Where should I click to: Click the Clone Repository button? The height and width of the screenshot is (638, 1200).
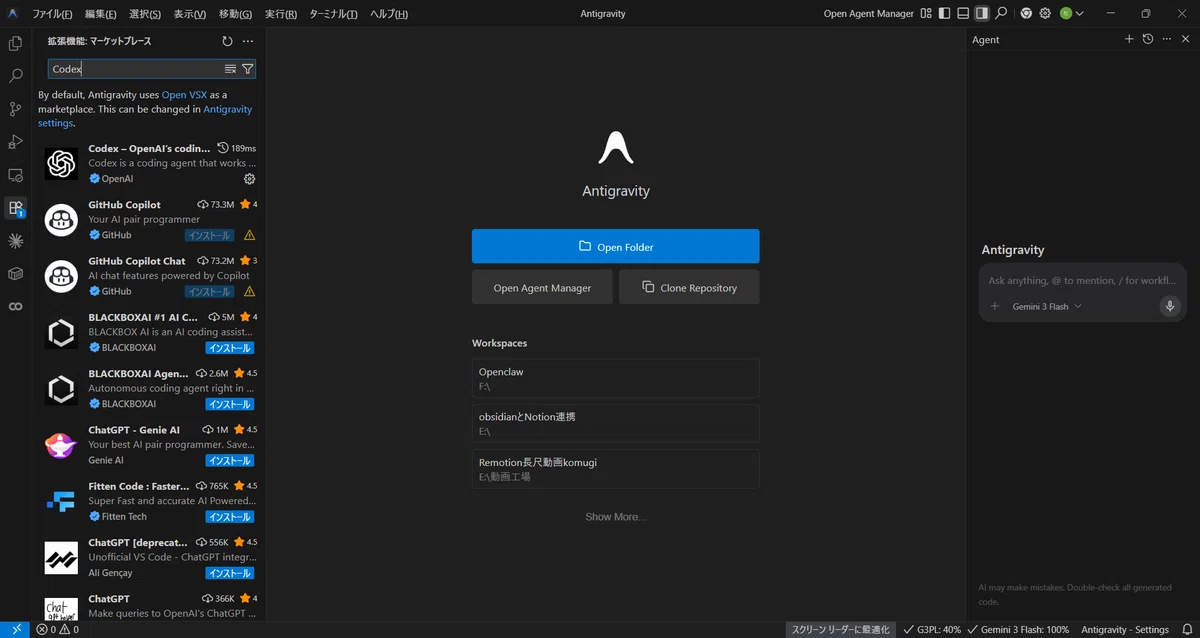[x=689, y=287]
